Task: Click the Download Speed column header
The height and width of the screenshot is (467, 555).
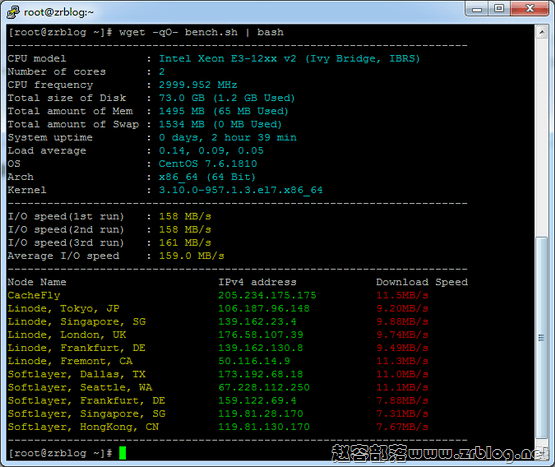Action: click(422, 282)
